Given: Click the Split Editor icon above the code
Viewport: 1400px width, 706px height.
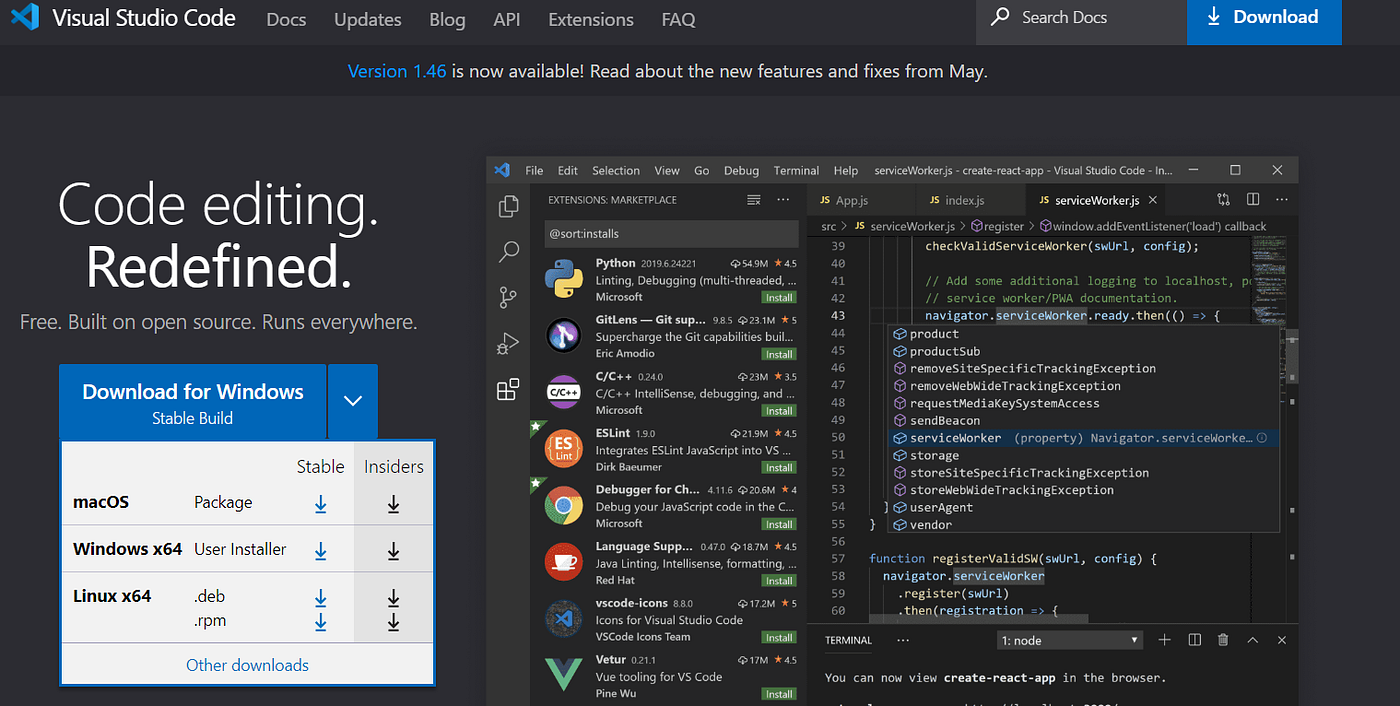Looking at the screenshot, I should coord(1253,199).
